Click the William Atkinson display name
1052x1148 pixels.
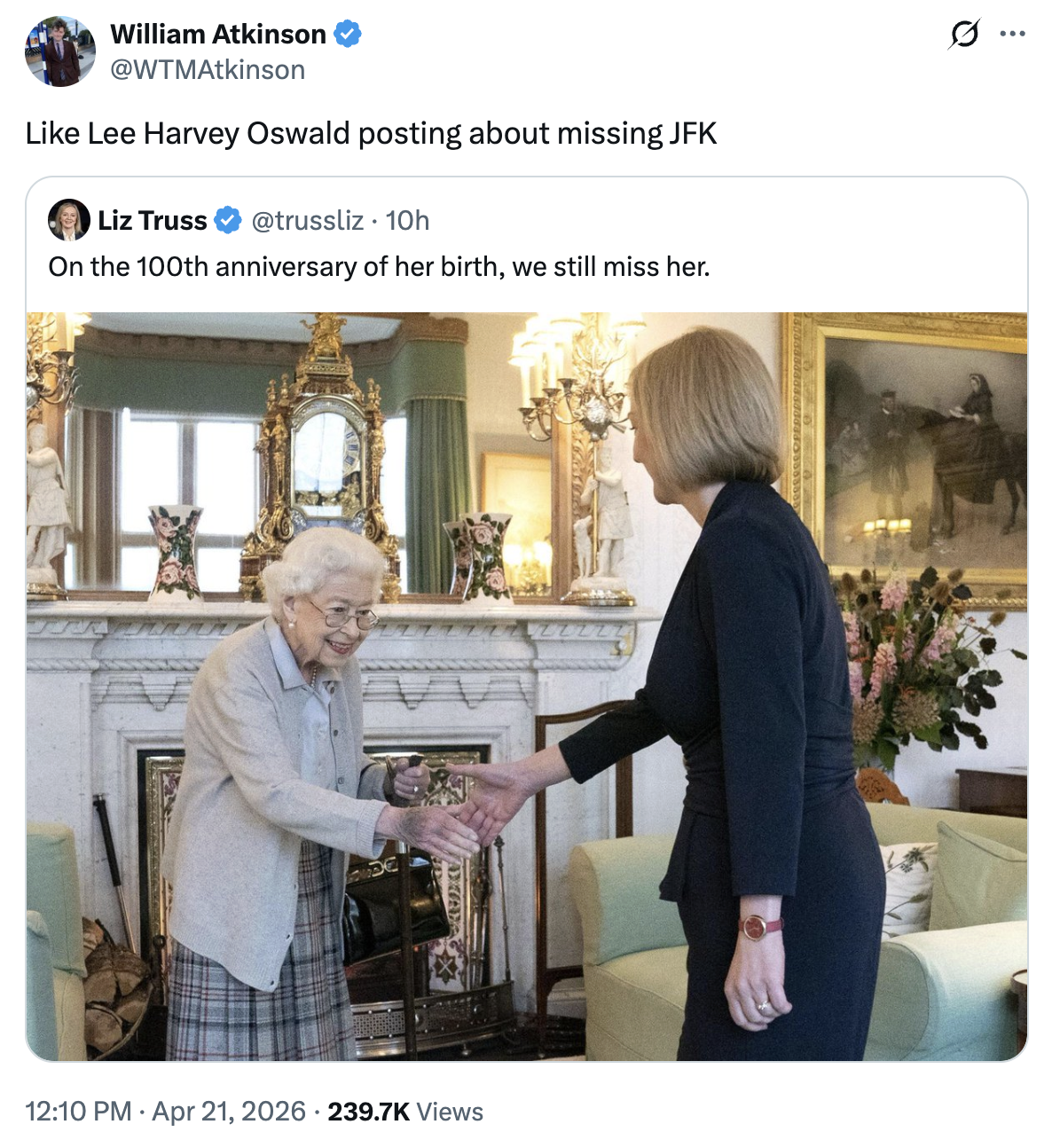point(217,34)
